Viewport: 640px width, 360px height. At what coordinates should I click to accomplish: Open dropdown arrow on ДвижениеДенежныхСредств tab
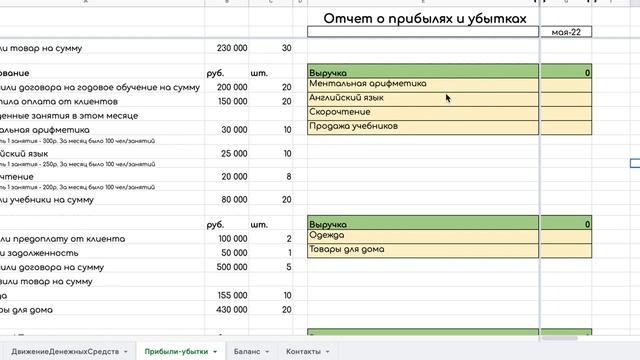[126, 351]
